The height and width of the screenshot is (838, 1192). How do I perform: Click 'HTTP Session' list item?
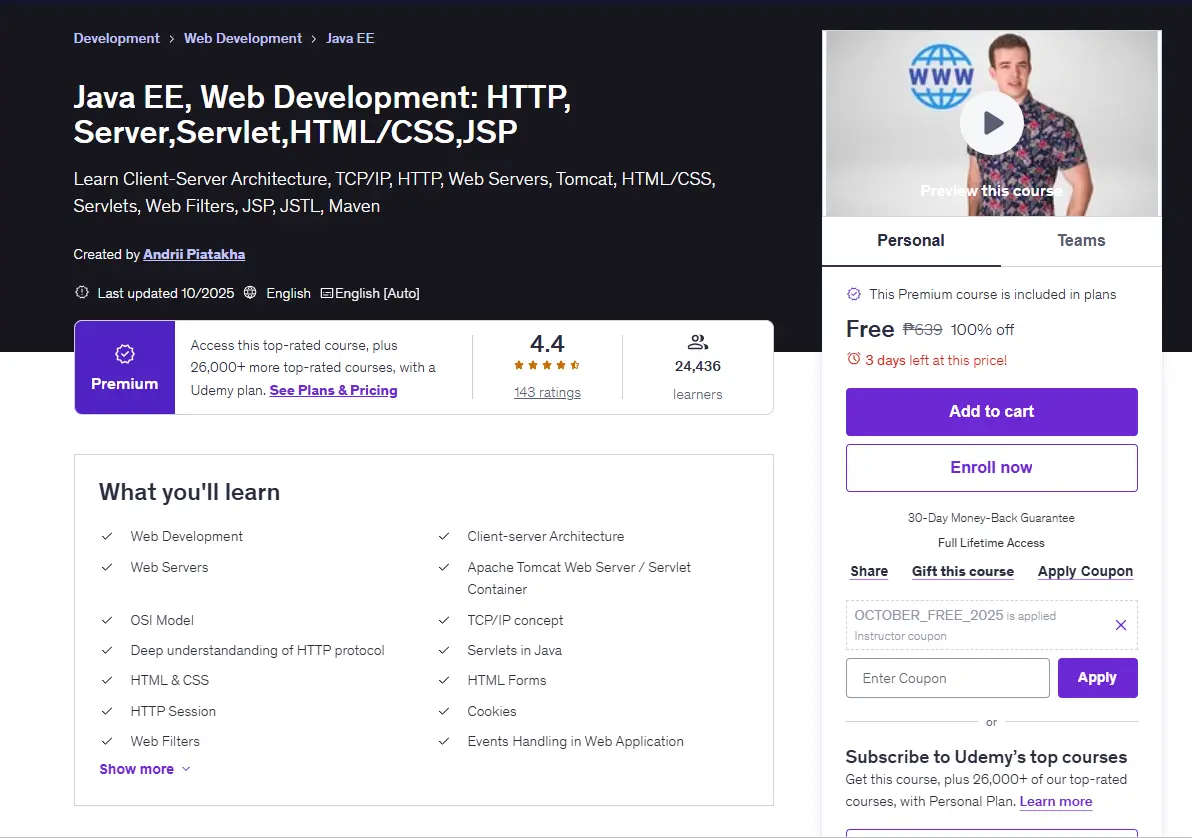pyautogui.click(x=173, y=711)
